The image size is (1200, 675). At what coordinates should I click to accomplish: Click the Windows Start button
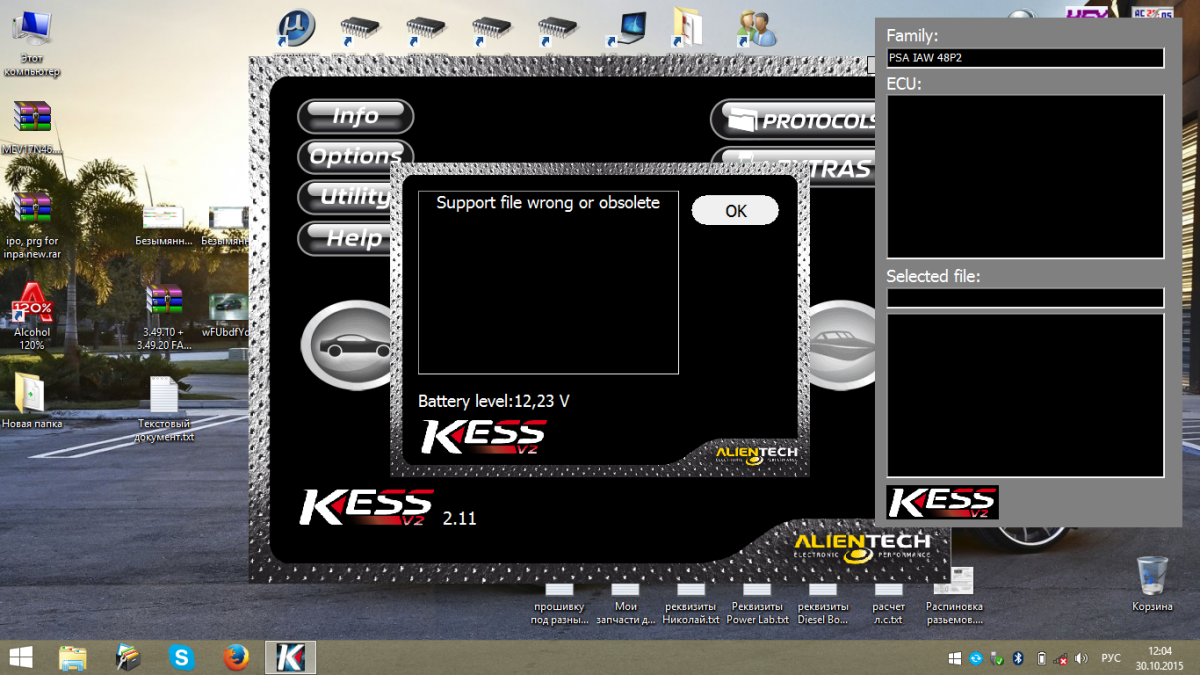(x=20, y=657)
